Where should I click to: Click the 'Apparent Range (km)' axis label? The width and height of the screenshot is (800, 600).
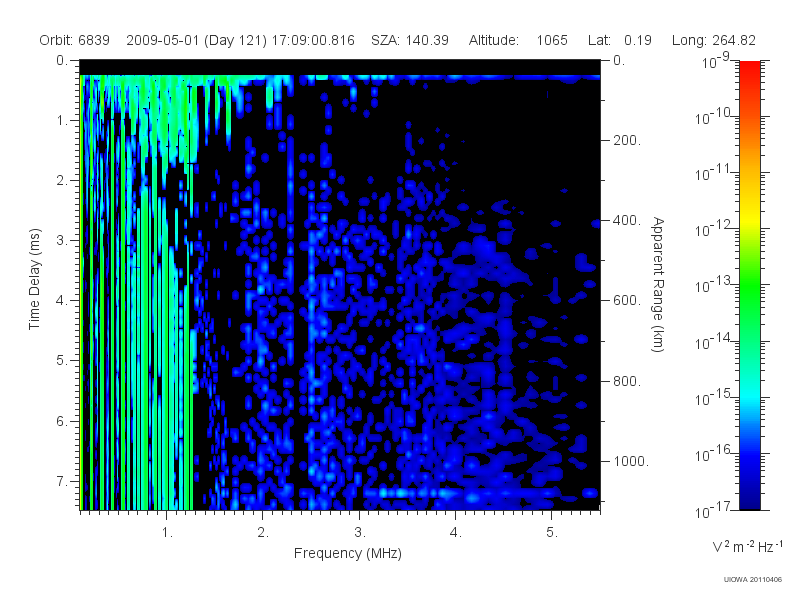[658, 285]
